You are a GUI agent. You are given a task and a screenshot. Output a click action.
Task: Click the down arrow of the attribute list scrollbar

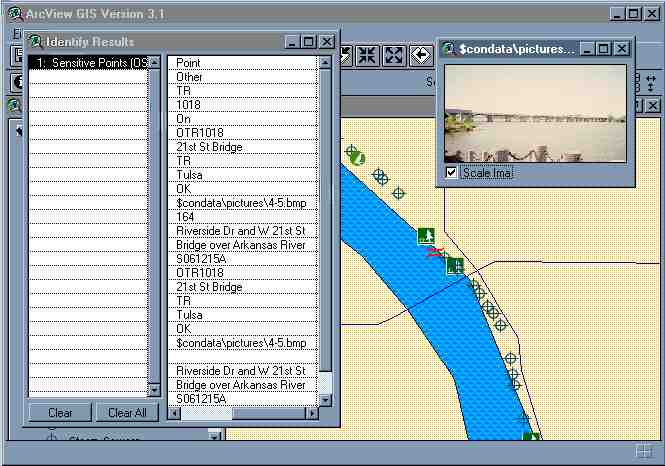[x=325, y=399]
